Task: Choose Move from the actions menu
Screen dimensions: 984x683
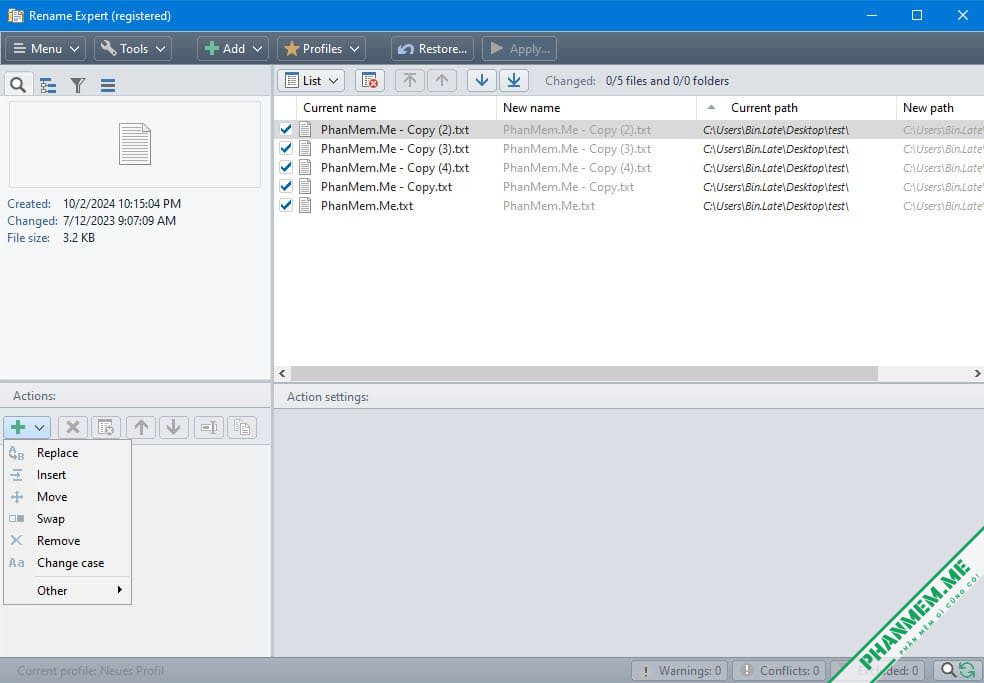Action: pyautogui.click(x=67, y=497)
